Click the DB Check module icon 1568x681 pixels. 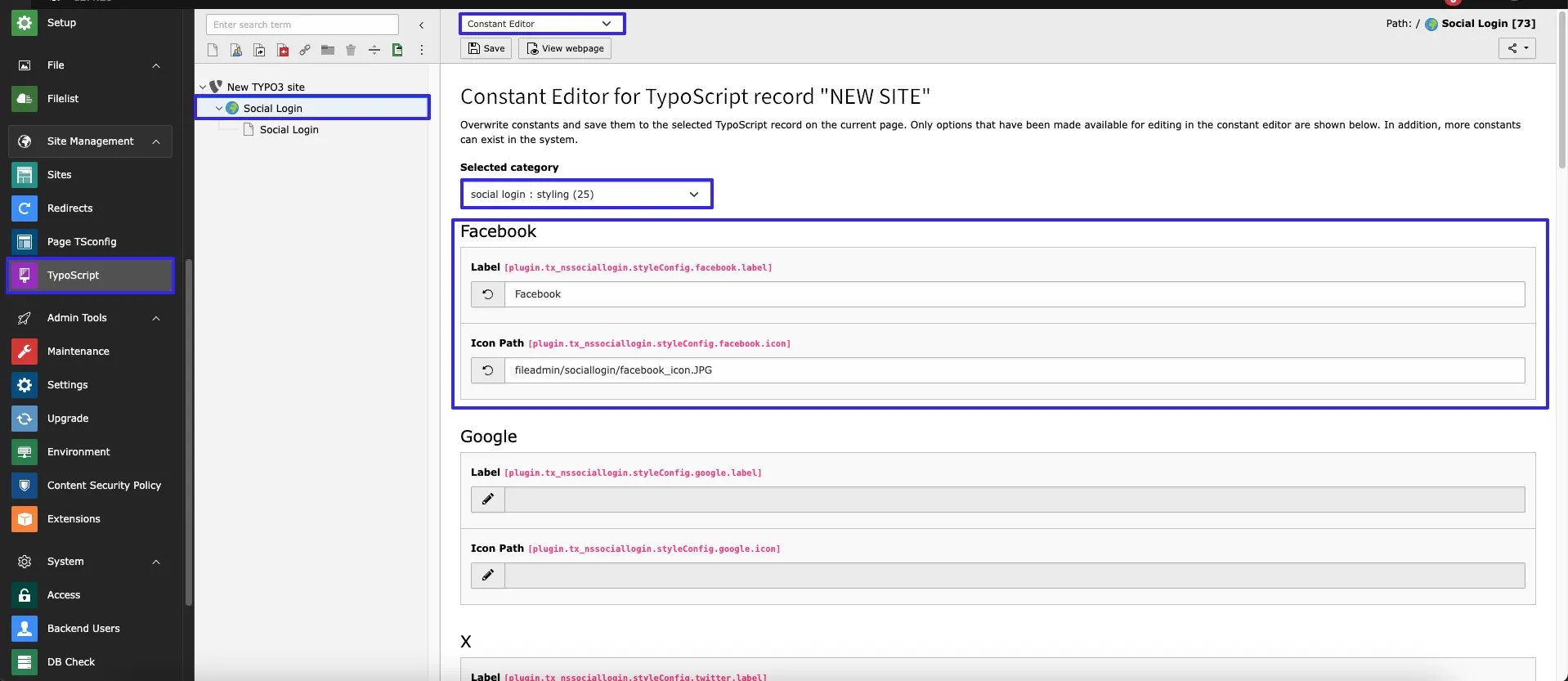tap(25, 662)
